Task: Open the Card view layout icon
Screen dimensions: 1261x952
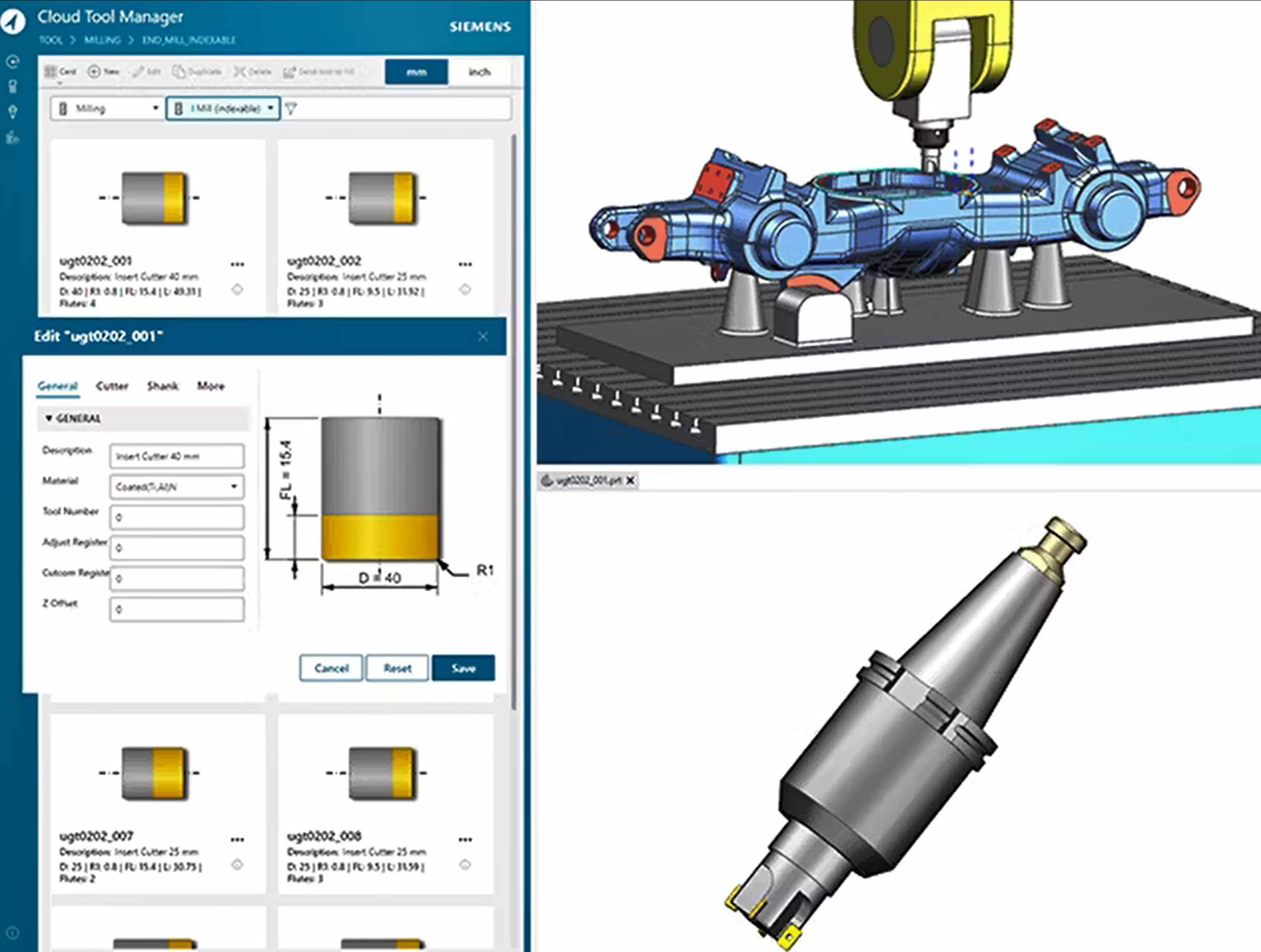Action: click(51, 72)
